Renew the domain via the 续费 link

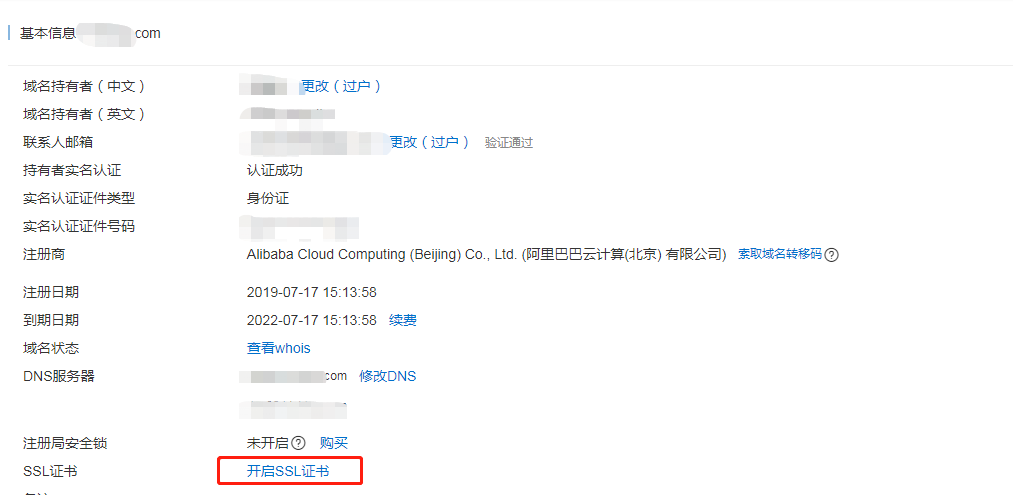tap(402, 320)
